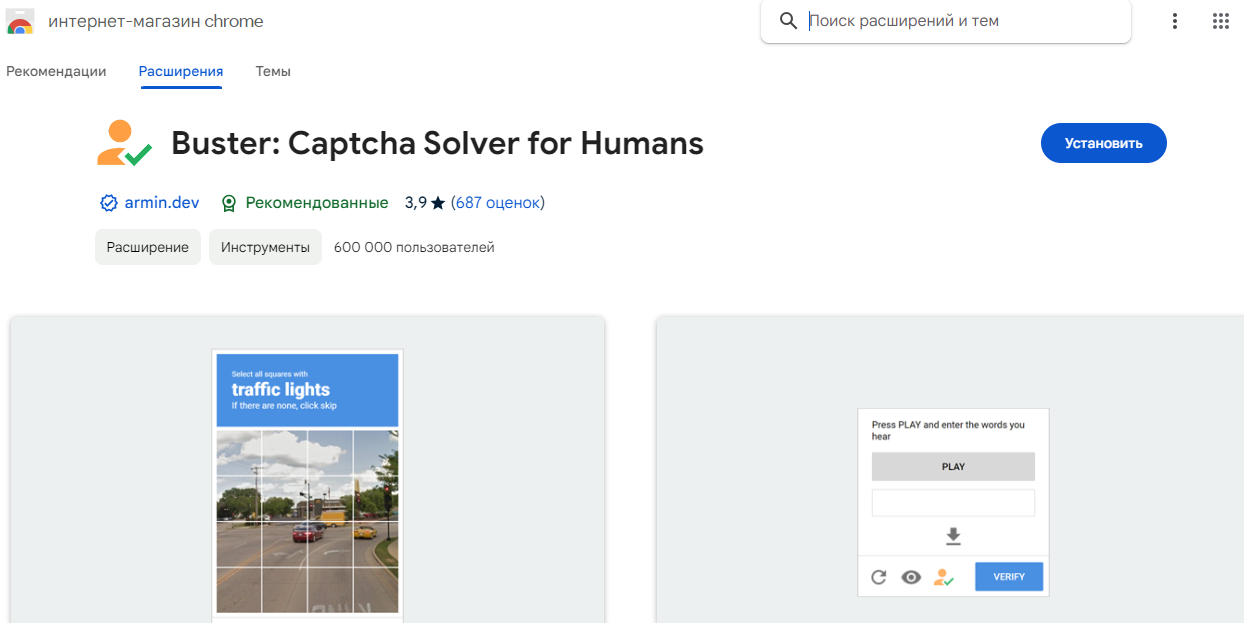This screenshot has height=623, width=1244.
Task: Click the Buster extension logo icon
Action: [124, 144]
